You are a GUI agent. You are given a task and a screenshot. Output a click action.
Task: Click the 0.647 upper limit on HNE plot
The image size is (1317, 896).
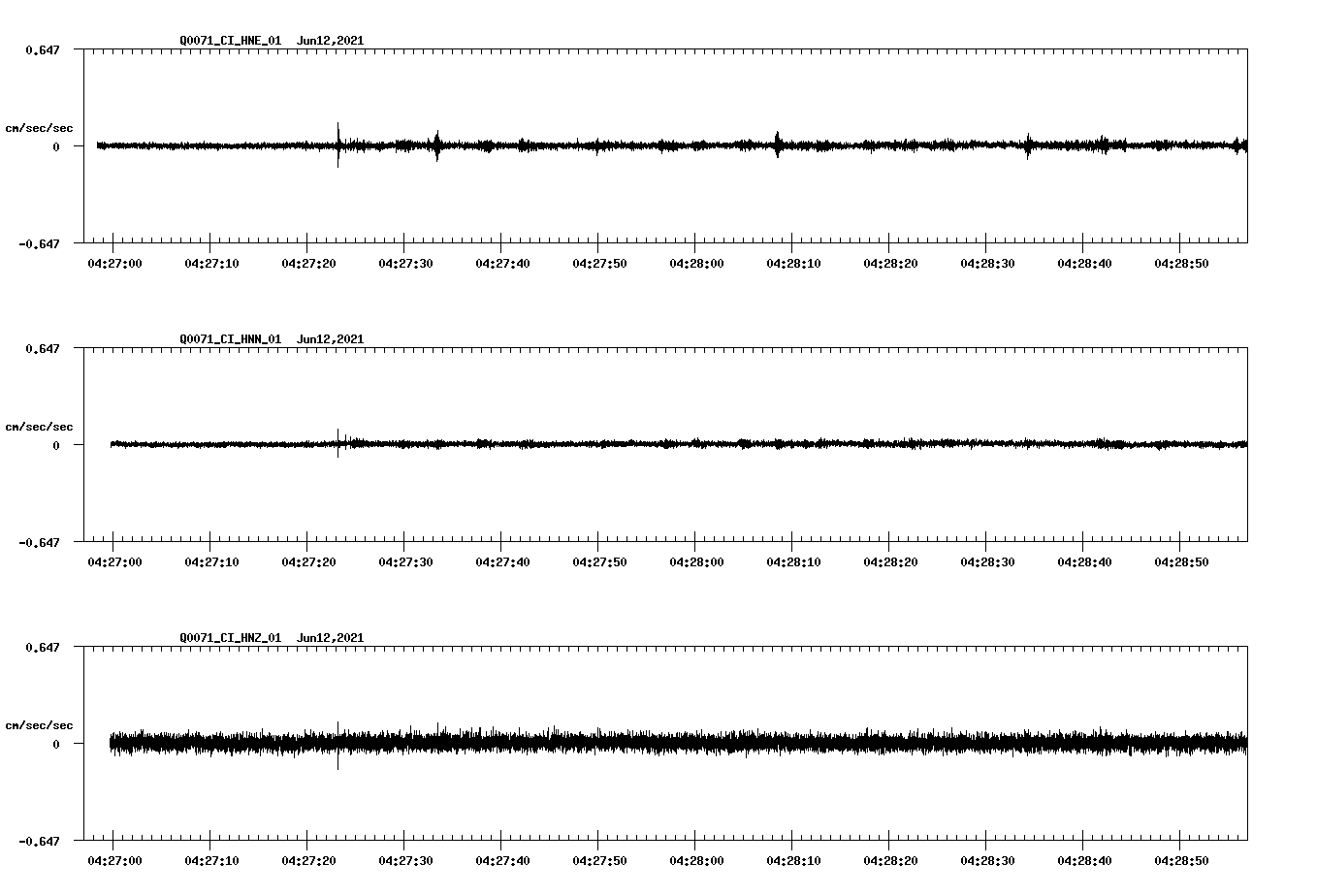43,49
